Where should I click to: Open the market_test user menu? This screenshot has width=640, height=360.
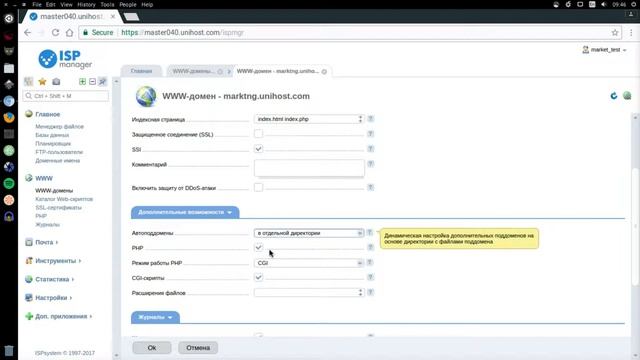coord(604,50)
